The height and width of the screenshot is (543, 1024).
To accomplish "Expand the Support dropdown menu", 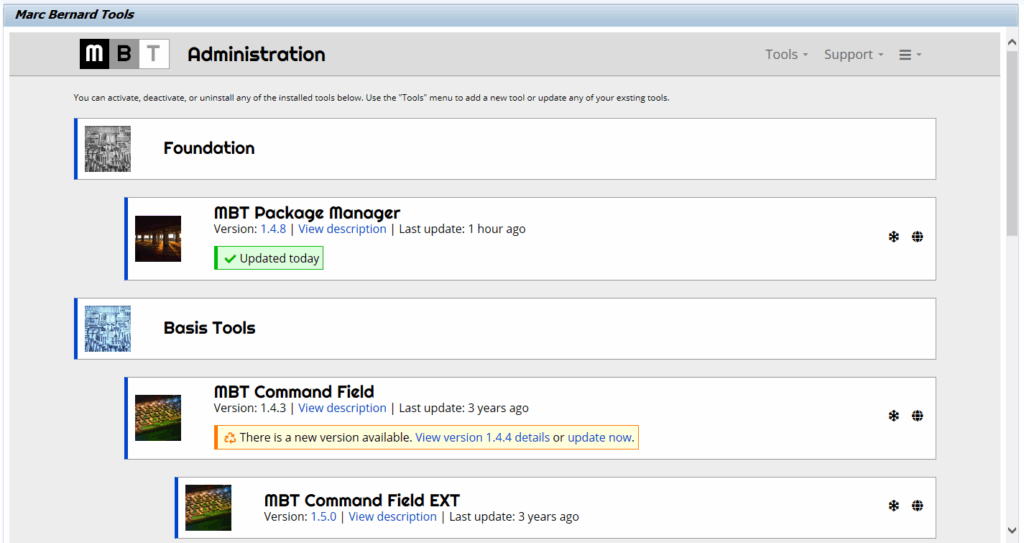I will click(853, 55).
